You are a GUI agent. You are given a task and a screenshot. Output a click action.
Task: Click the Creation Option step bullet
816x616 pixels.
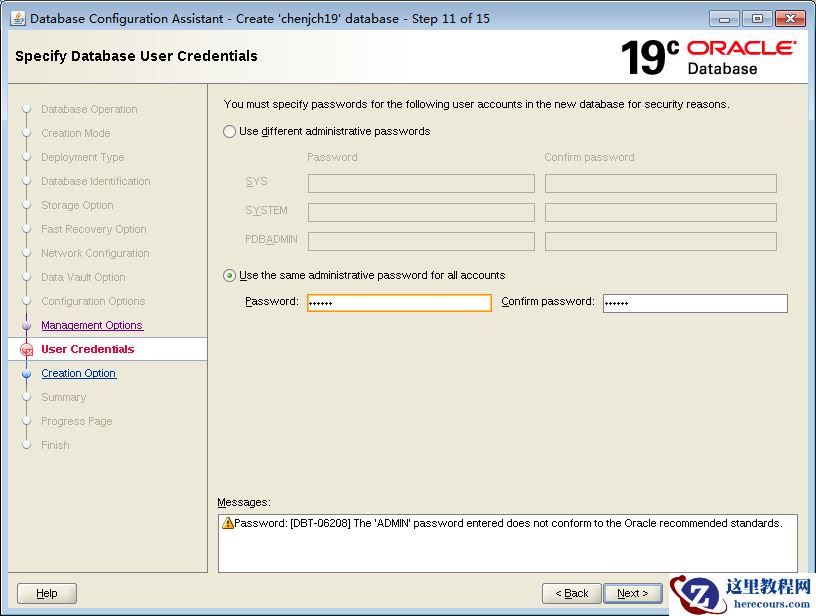(27, 374)
